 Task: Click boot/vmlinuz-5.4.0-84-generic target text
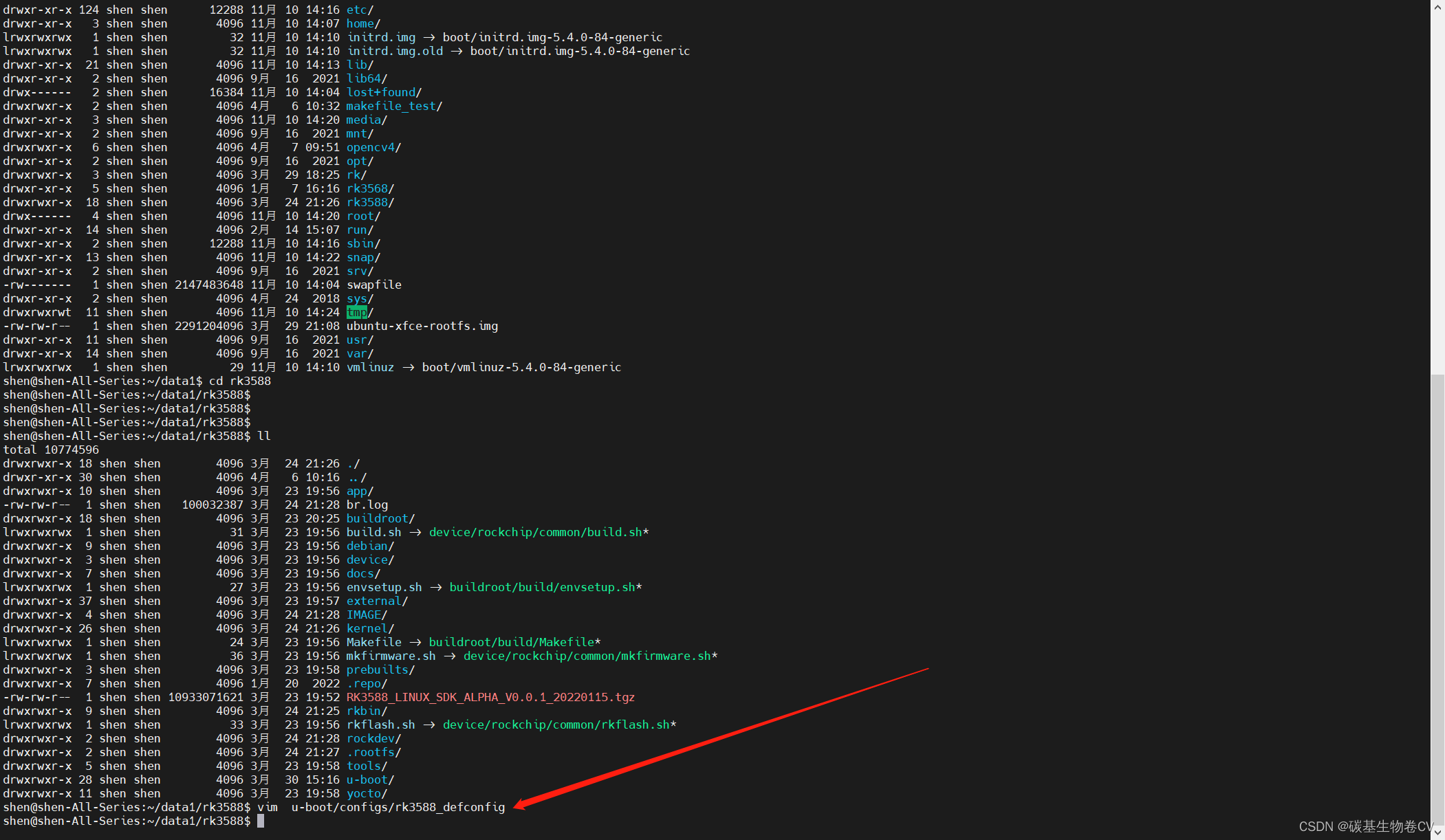[522, 367]
